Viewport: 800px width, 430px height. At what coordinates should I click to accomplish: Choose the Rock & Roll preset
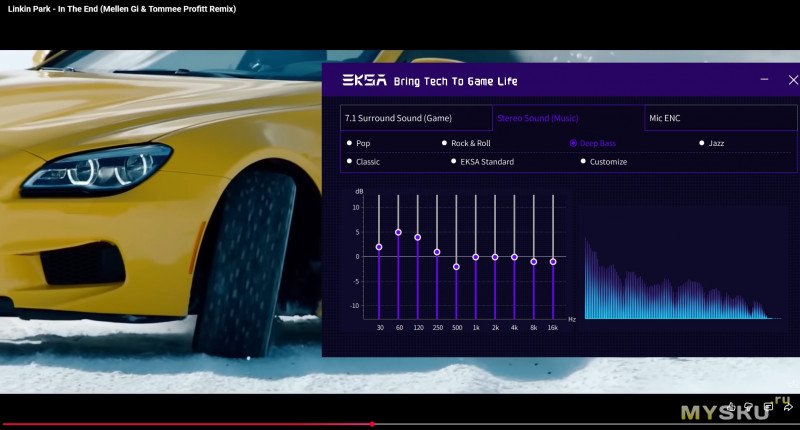tap(445, 143)
